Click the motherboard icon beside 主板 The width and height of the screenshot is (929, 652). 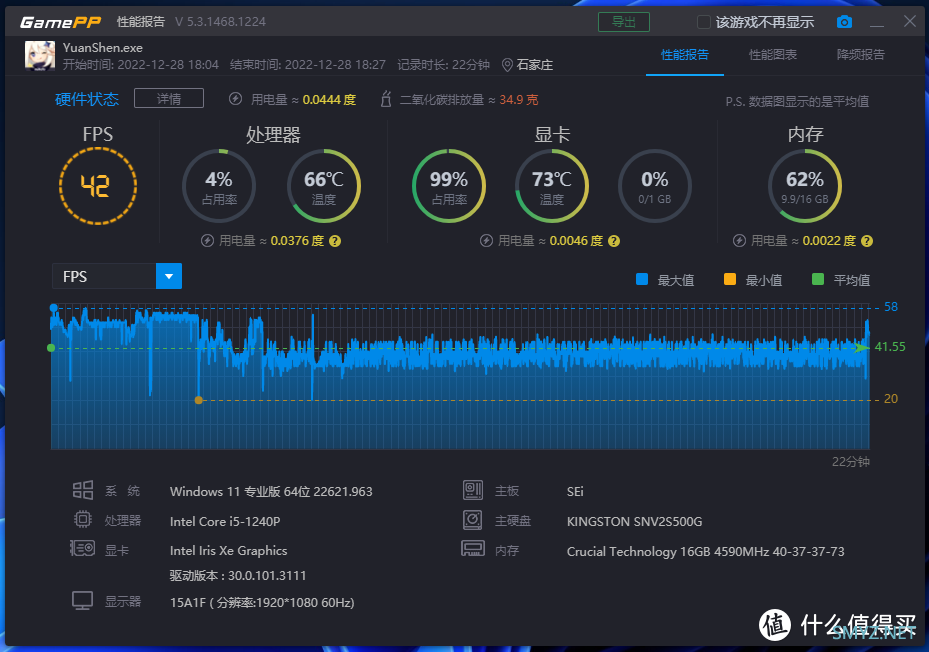[473, 490]
